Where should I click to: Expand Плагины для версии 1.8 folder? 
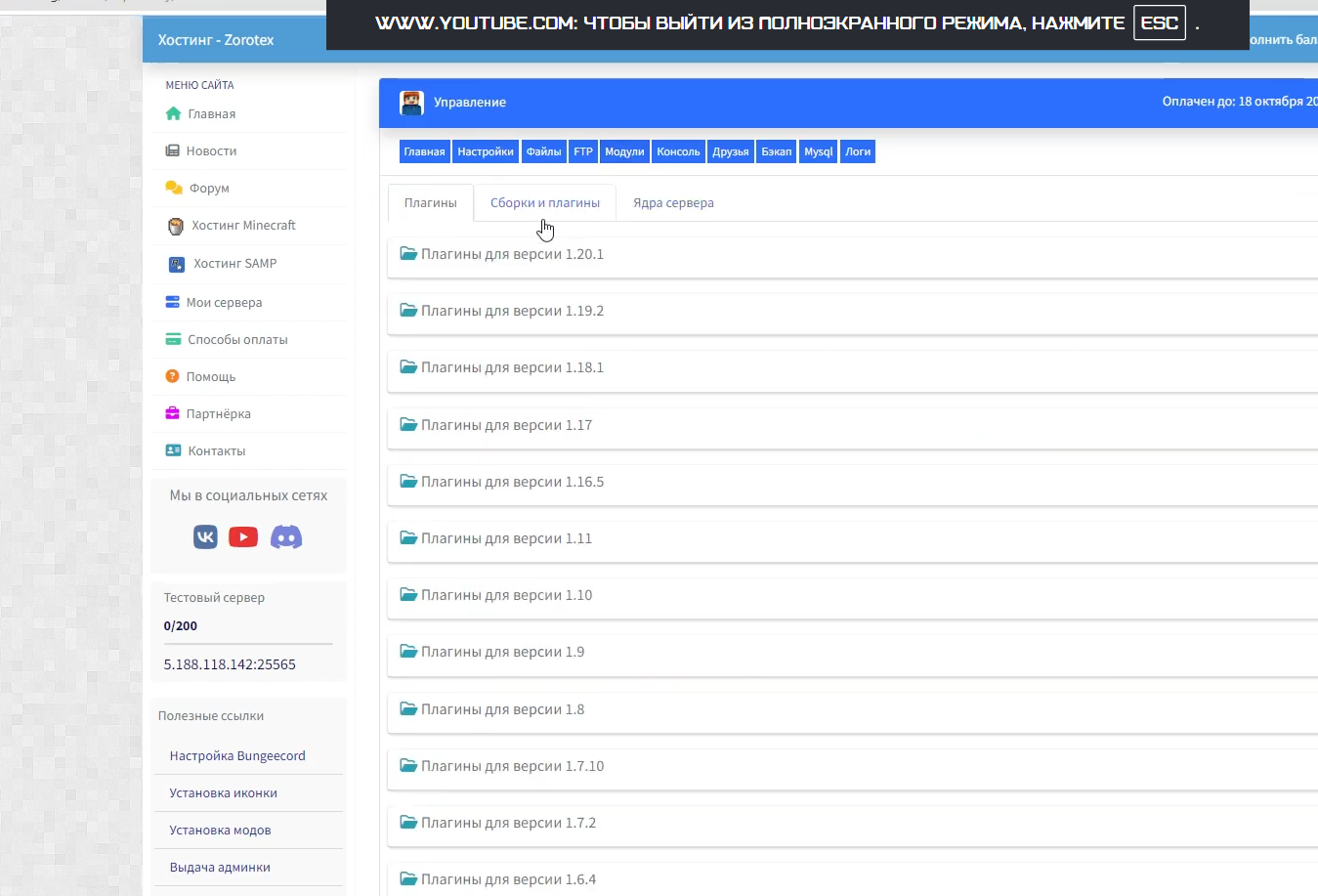(501, 709)
